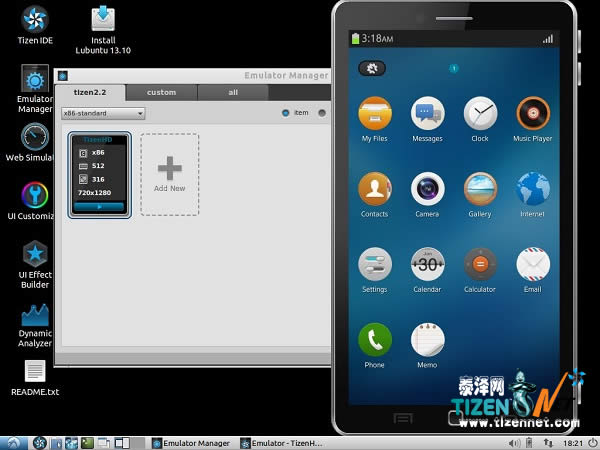Tap the 3:18 AM status bar in emulator

click(x=454, y=38)
